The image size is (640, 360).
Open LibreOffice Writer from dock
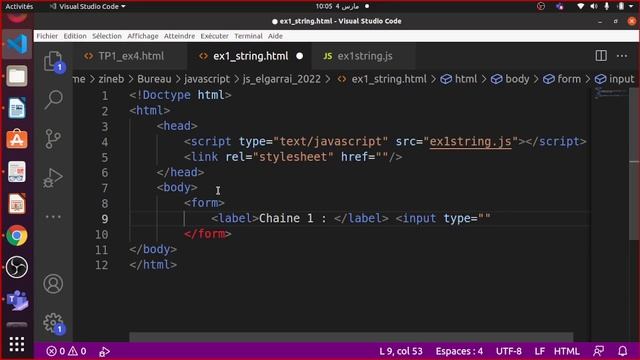pos(17,108)
